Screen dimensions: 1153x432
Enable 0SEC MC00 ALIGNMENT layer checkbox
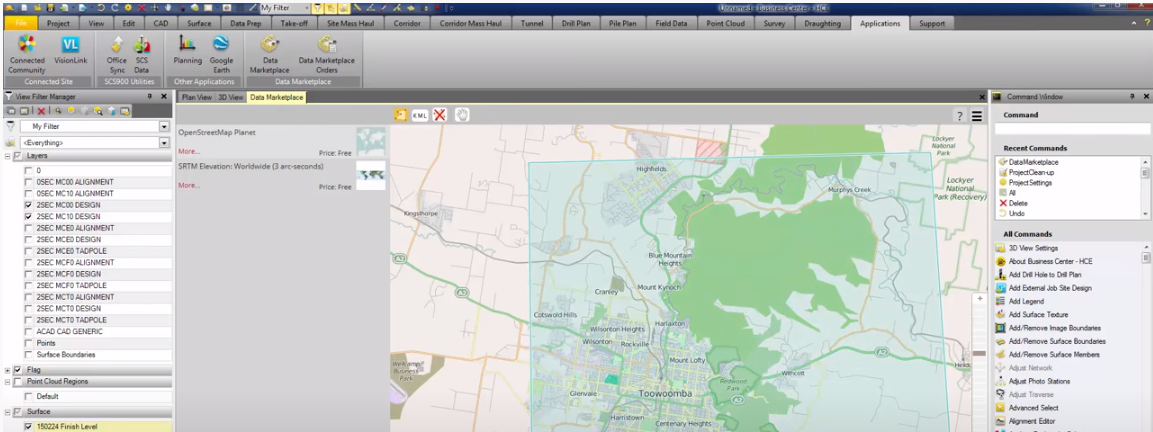pyautogui.click(x=29, y=182)
